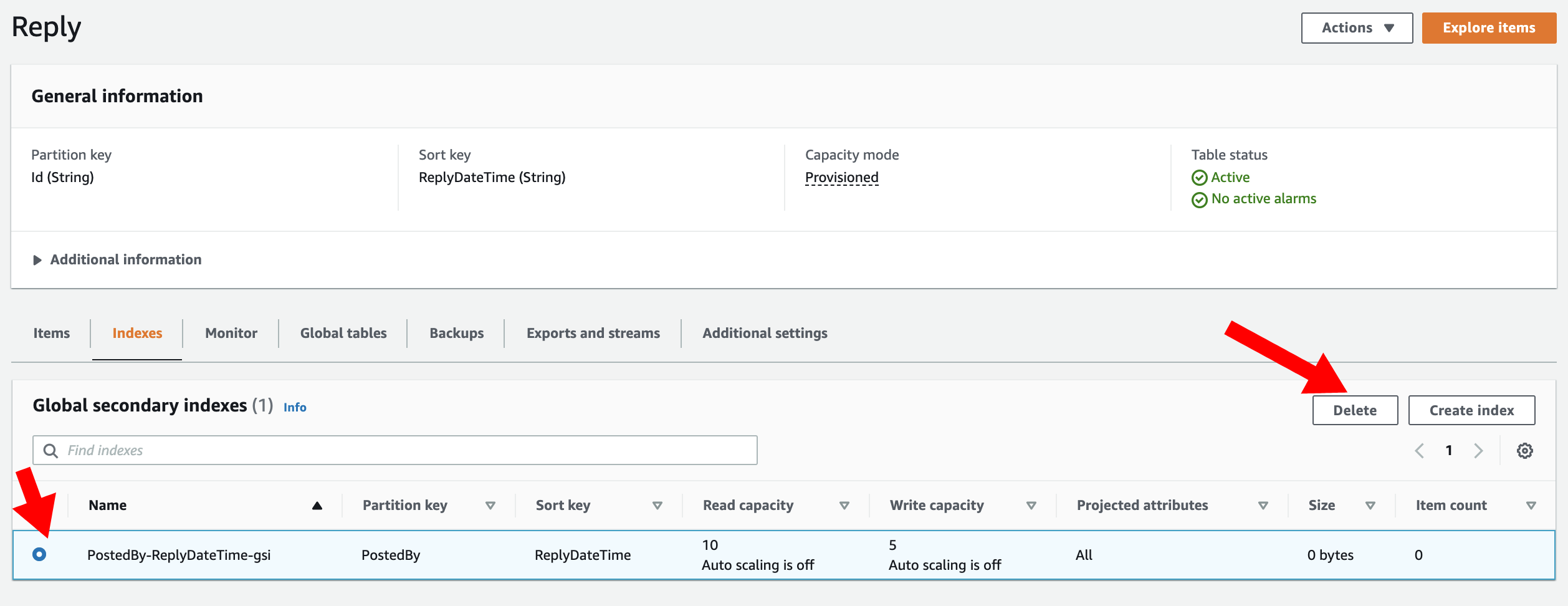Click the Id (String) partition key value

tap(62, 178)
